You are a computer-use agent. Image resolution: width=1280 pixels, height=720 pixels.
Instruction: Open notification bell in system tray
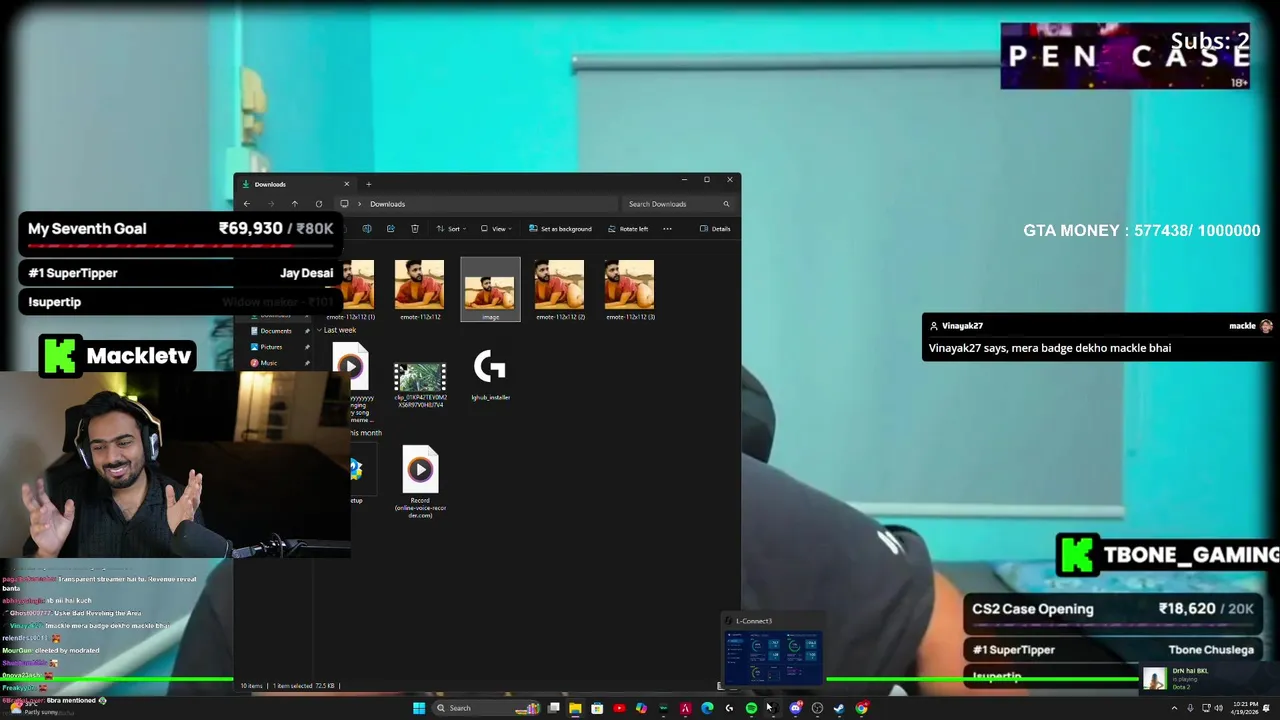pos(1266,708)
